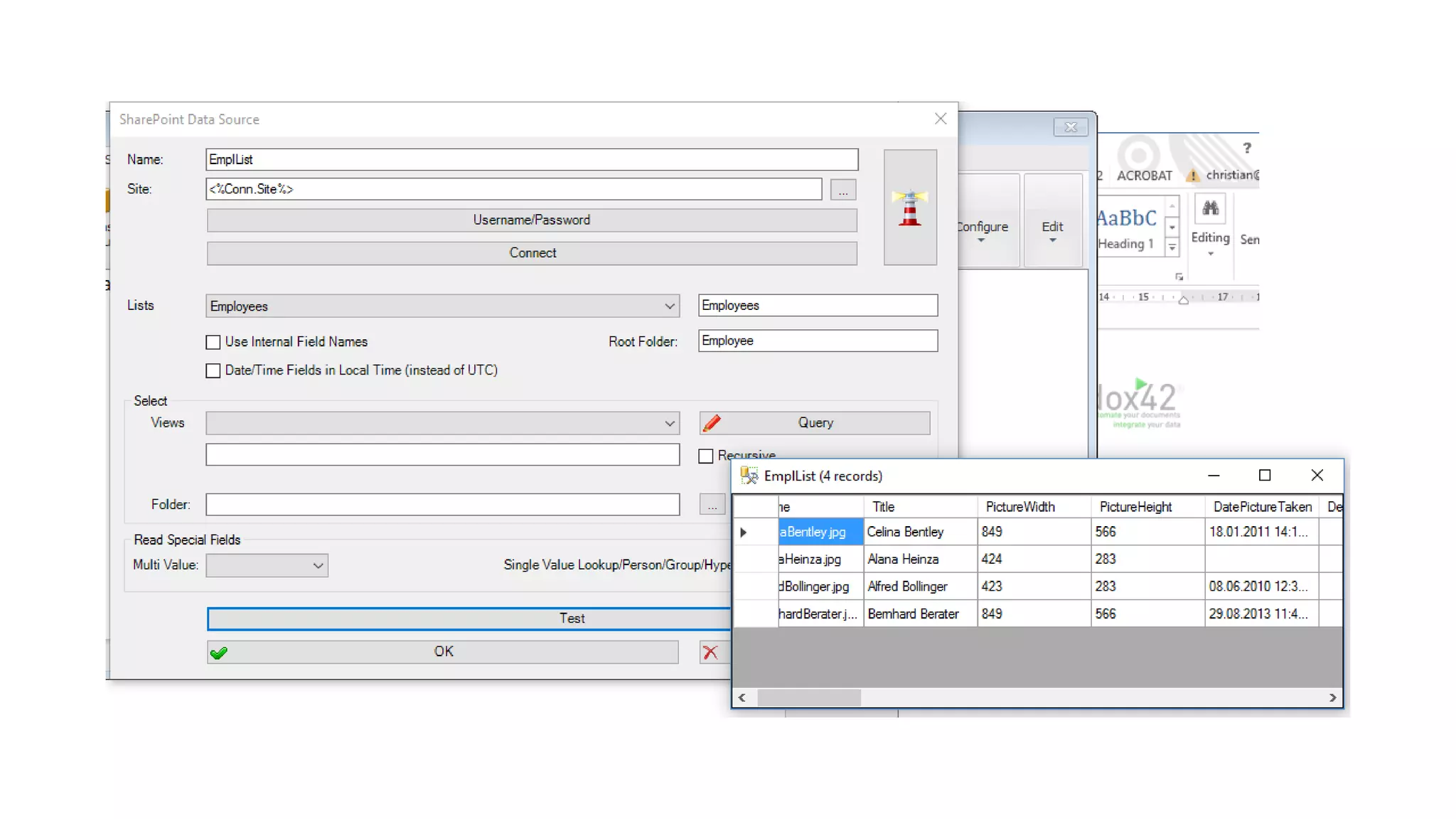Open the ACROBAT ribbon tab
The width and height of the screenshot is (1456, 819).
pos(1144,176)
